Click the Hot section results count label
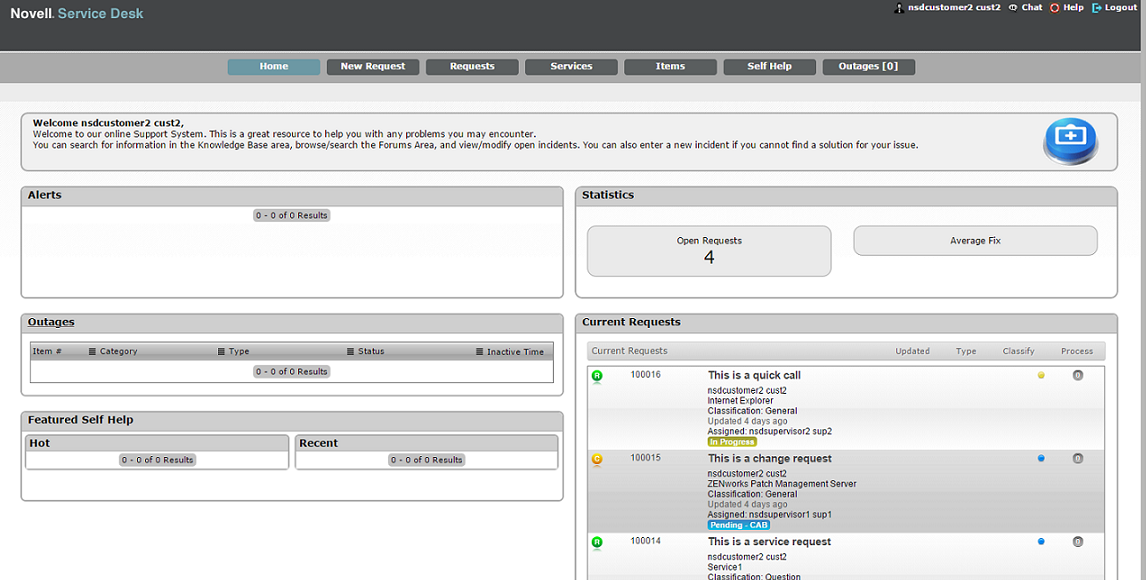Viewport: 1146px width, 580px height. tap(157, 460)
